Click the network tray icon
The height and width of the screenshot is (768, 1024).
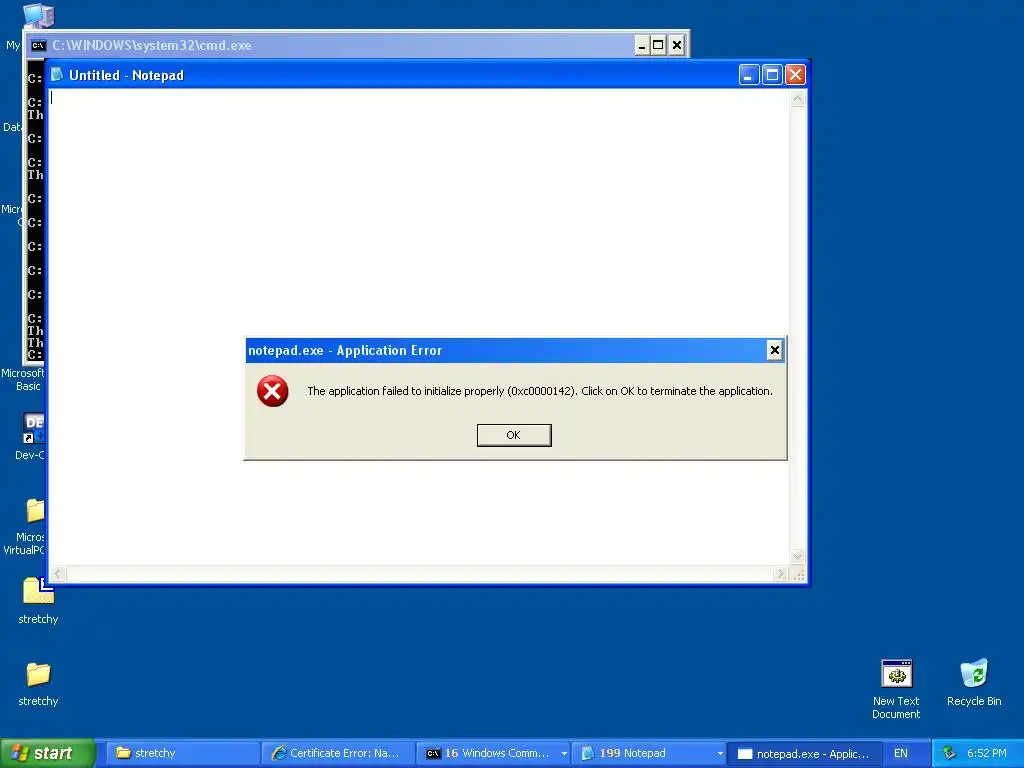(x=949, y=753)
